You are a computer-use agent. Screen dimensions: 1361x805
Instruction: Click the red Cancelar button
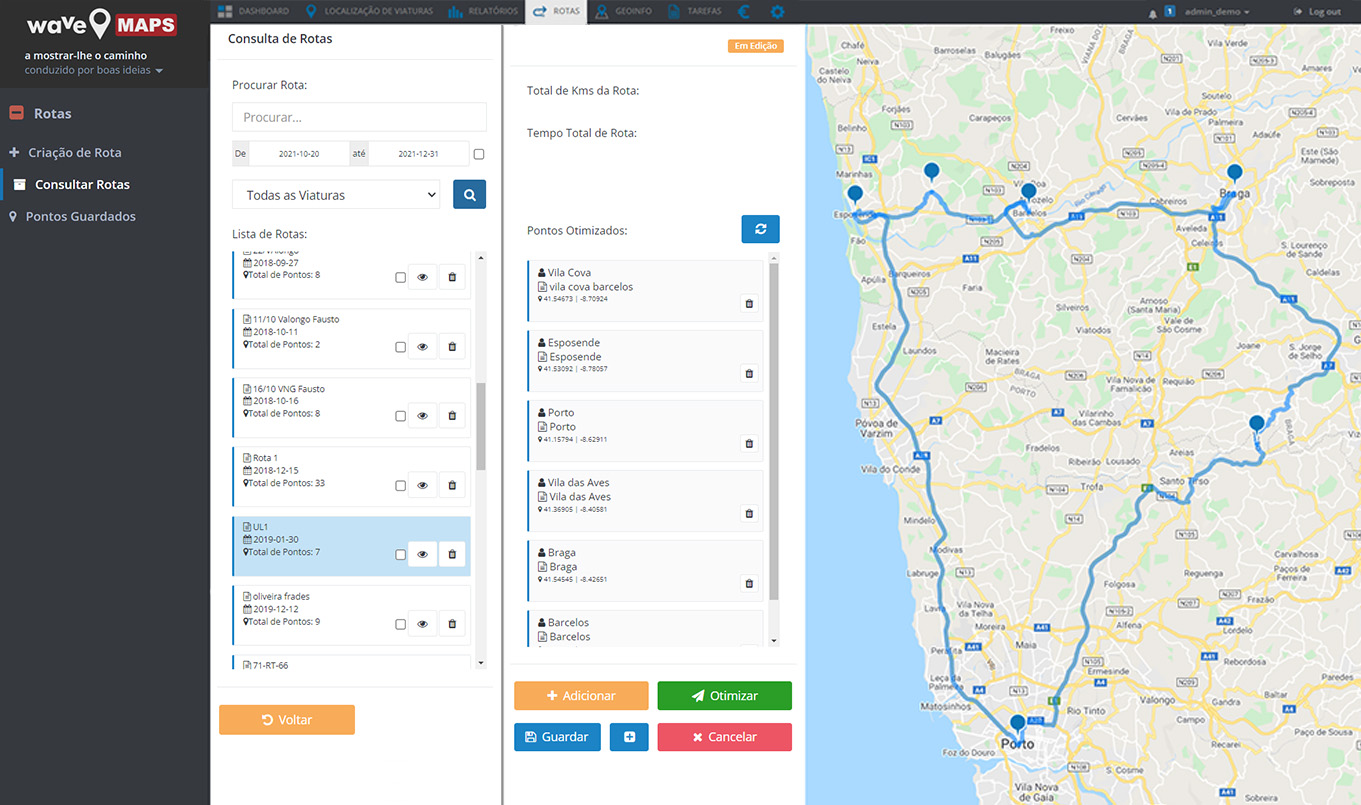point(724,737)
